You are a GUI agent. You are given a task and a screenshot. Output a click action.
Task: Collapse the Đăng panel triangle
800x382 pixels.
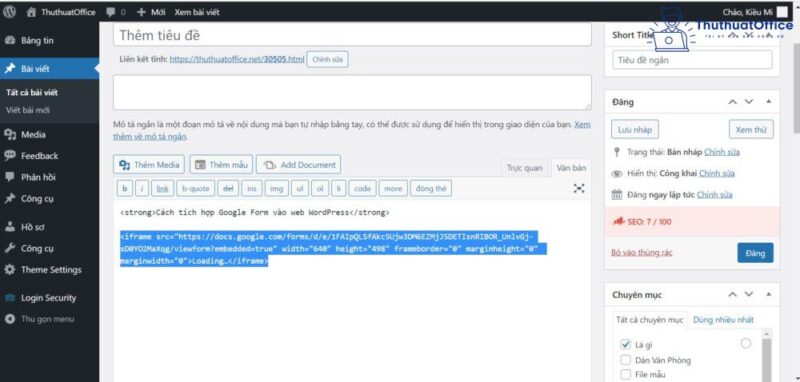pyautogui.click(x=768, y=102)
